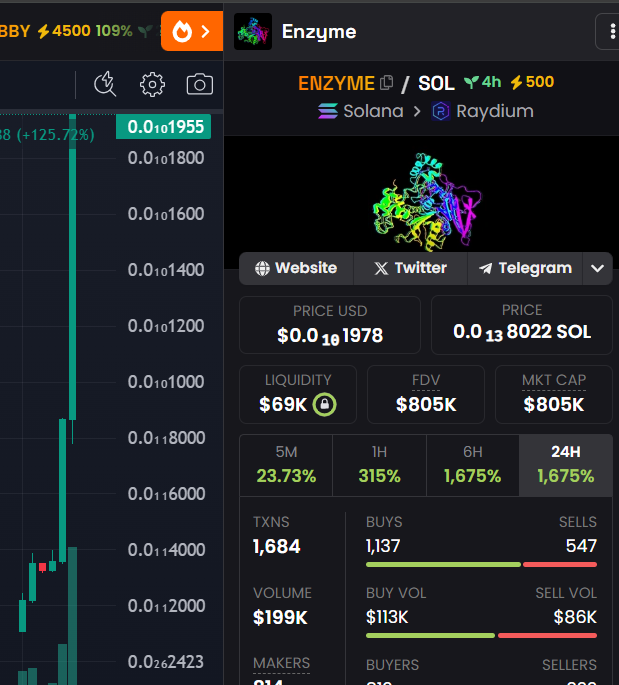Click the Enzyme token logo thumbnail
This screenshot has height=685, width=619.
point(253,31)
